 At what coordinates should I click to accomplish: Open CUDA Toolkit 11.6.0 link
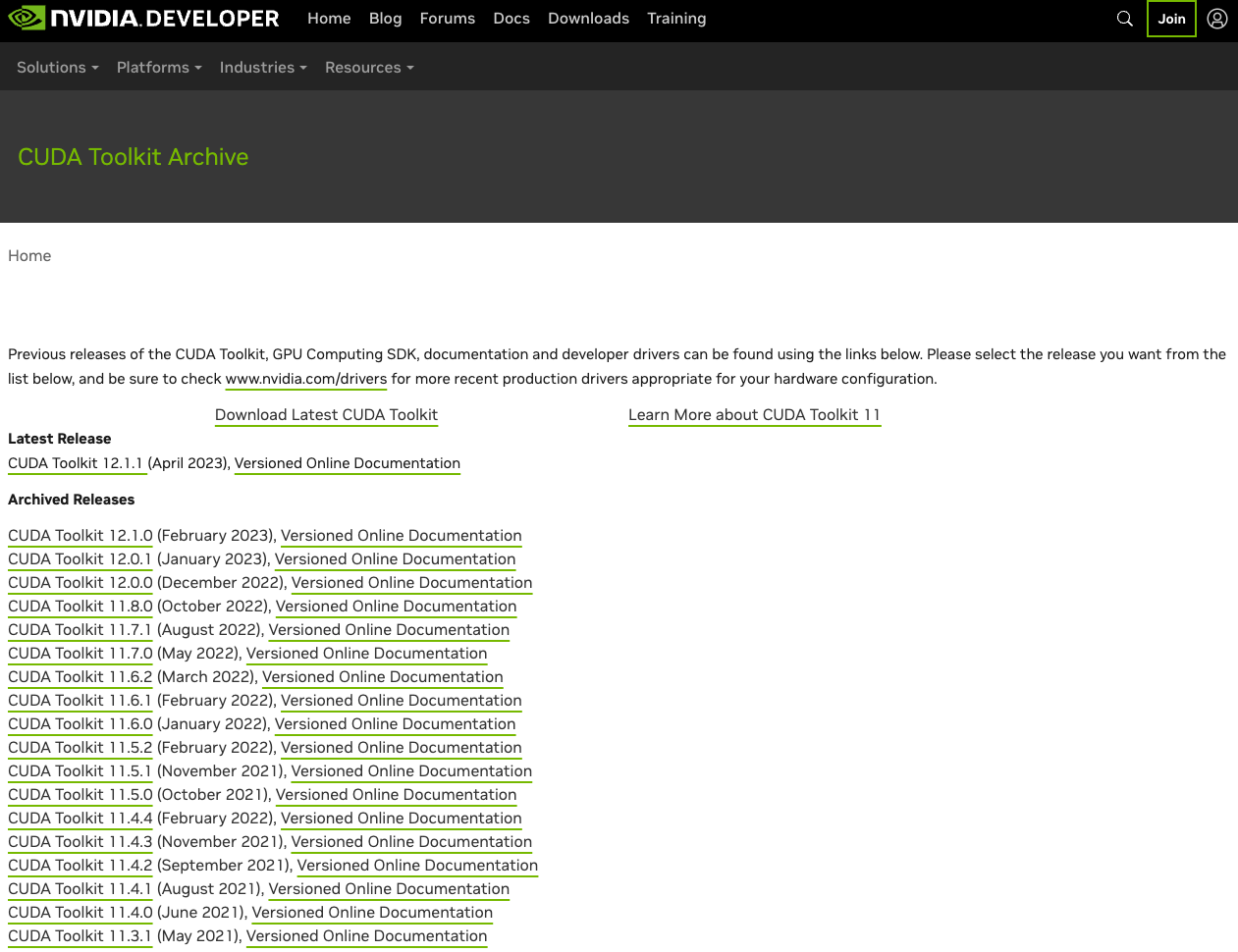click(x=81, y=724)
